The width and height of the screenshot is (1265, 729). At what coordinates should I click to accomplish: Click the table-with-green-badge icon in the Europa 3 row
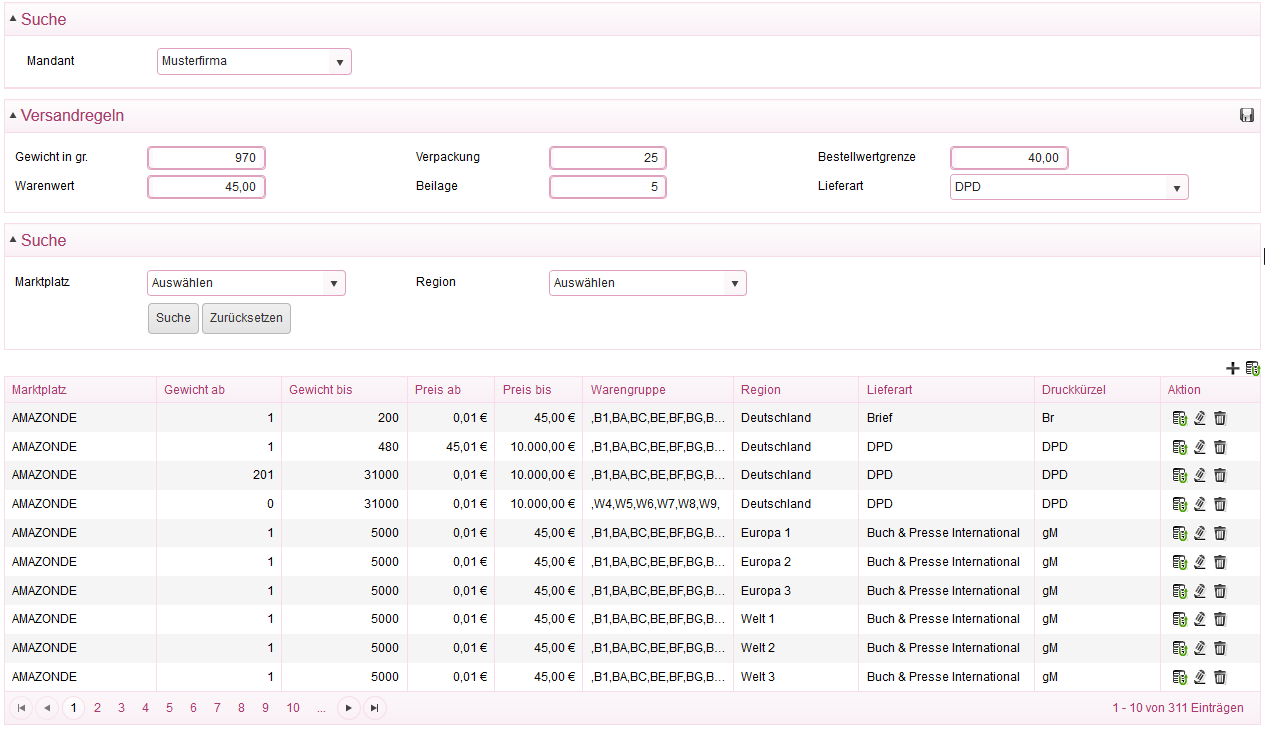point(1180,591)
